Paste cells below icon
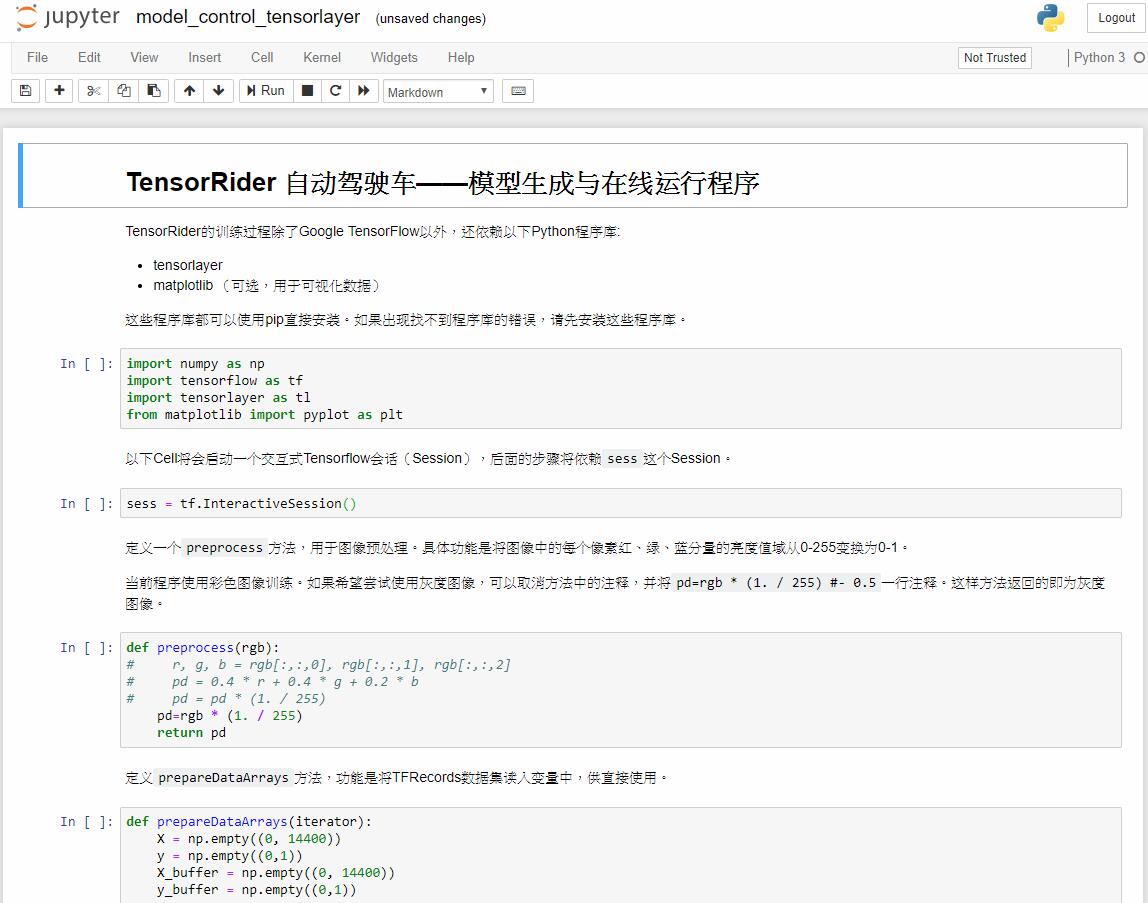This screenshot has height=903, width=1148. pyautogui.click(x=154, y=91)
